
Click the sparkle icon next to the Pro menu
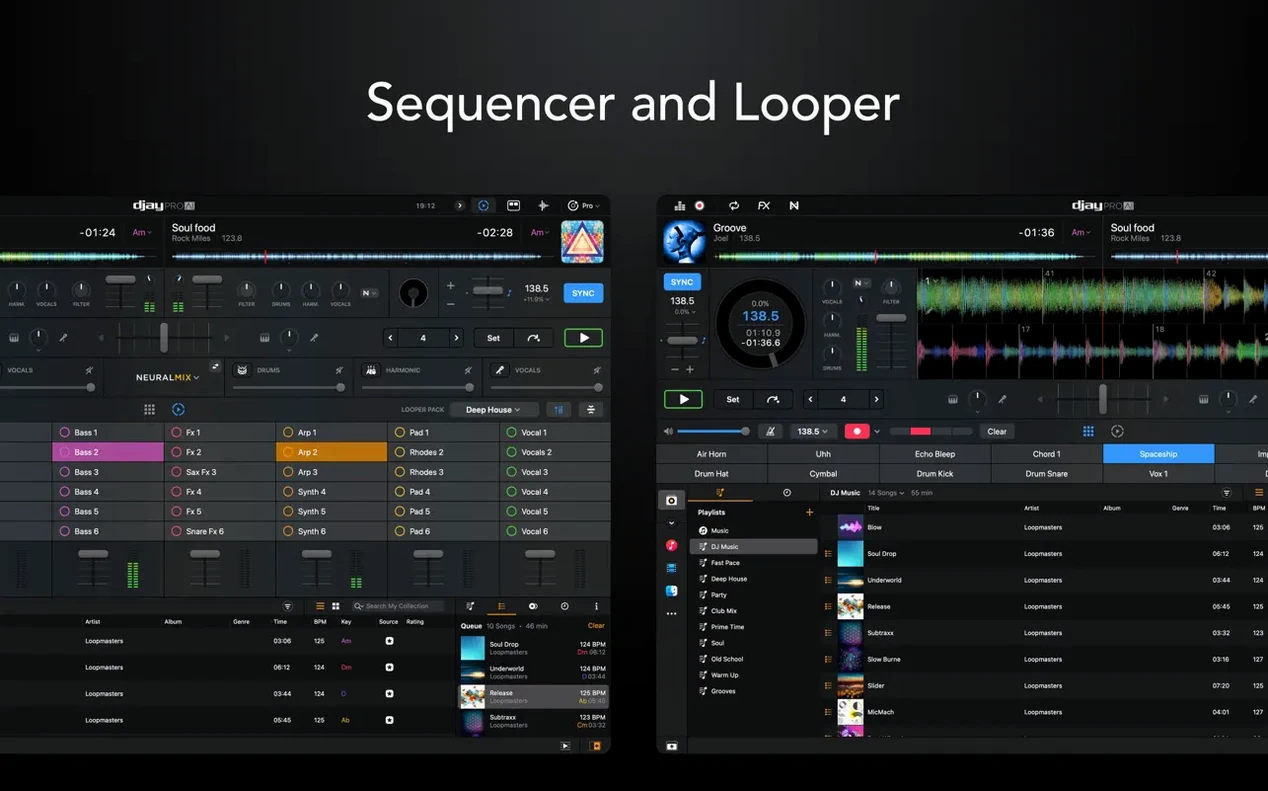[x=543, y=205]
